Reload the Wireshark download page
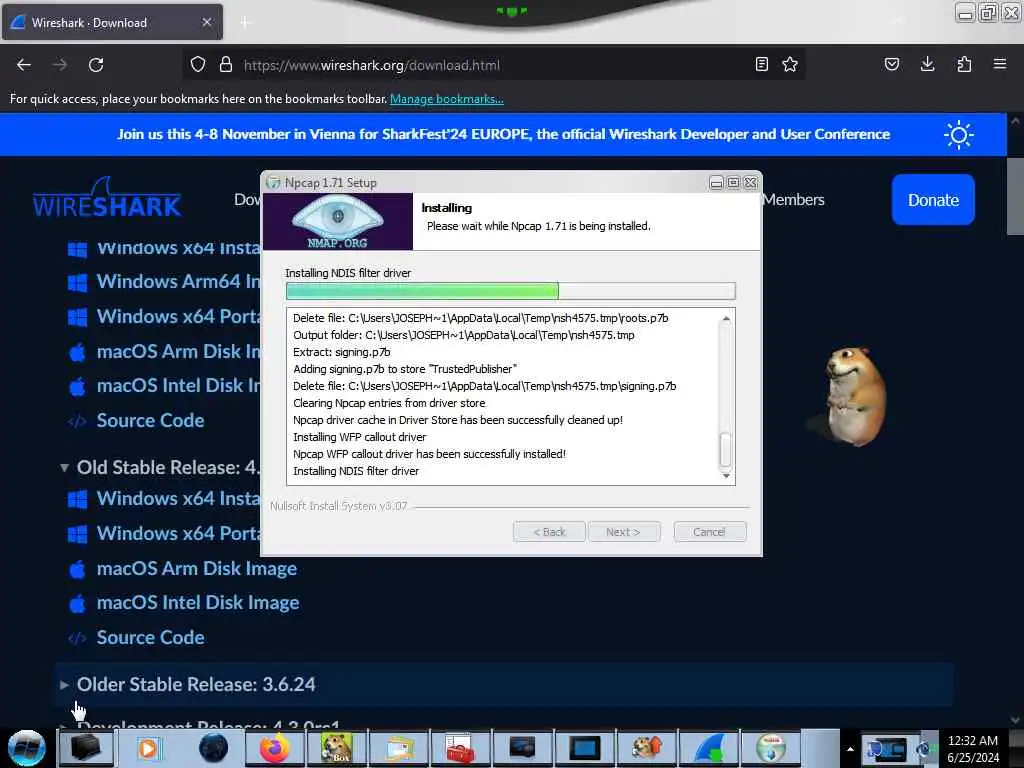The width and height of the screenshot is (1024, 768). pos(96,65)
